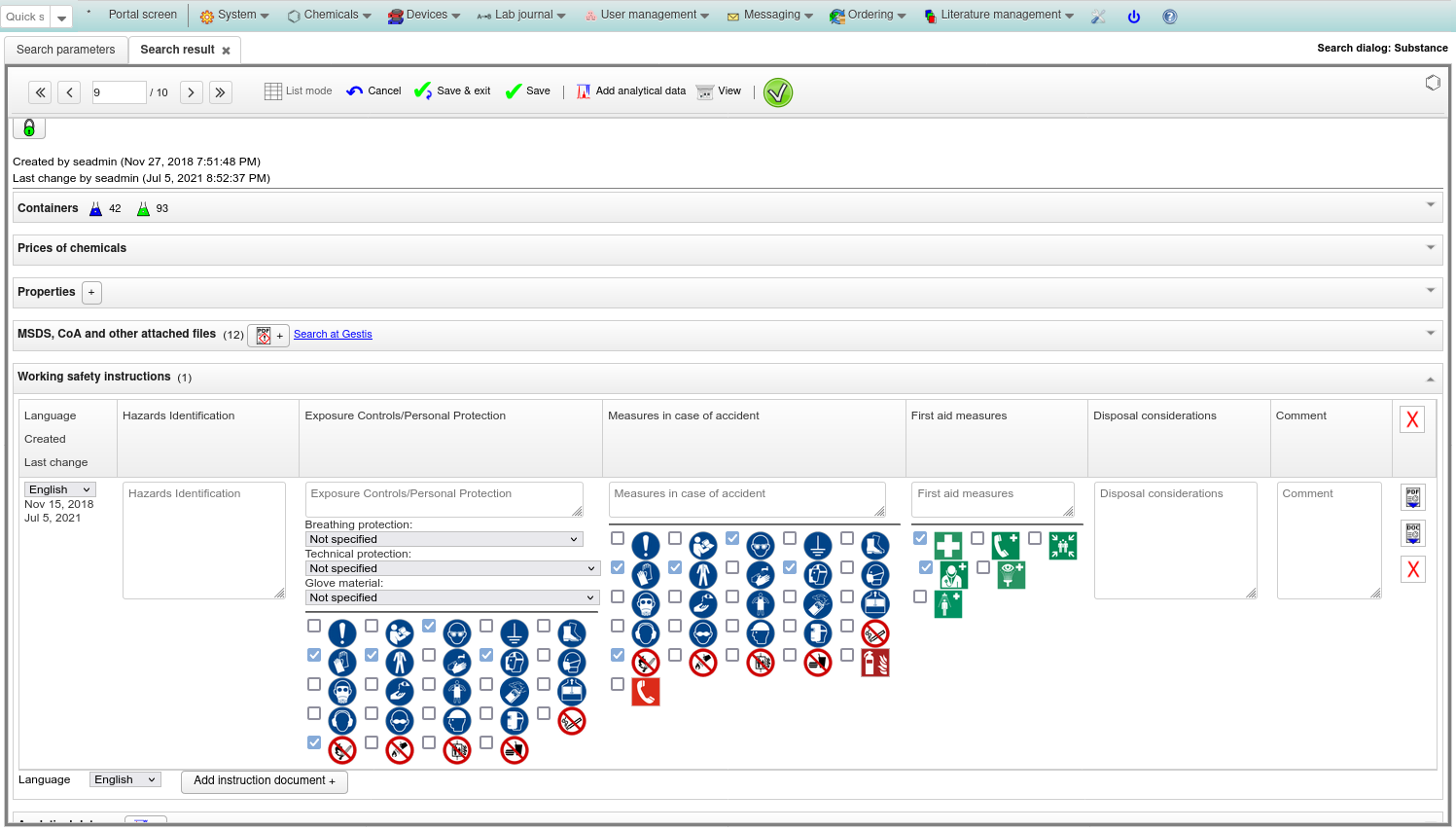The height and width of the screenshot is (830, 1456).
Task: Click the large green checkmark icon
Action: tap(778, 92)
